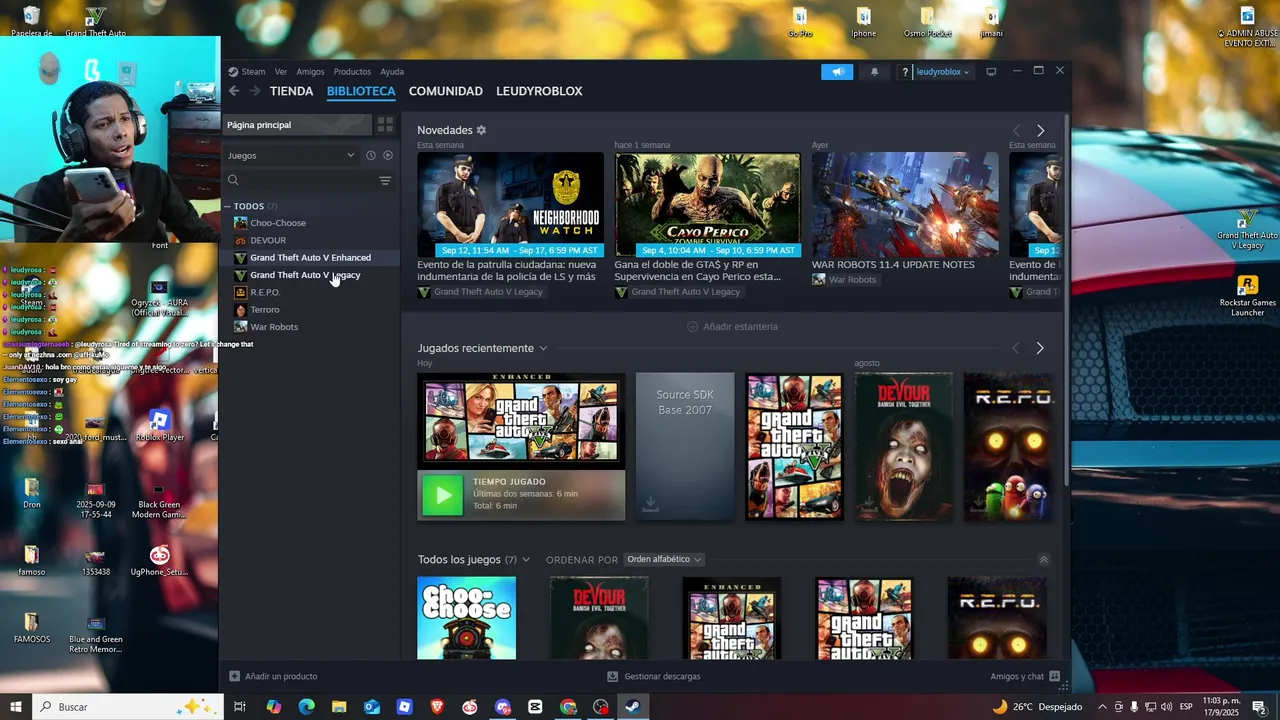Select Choo-Choose in the game list
This screenshot has width=1280, height=720.
278,223
